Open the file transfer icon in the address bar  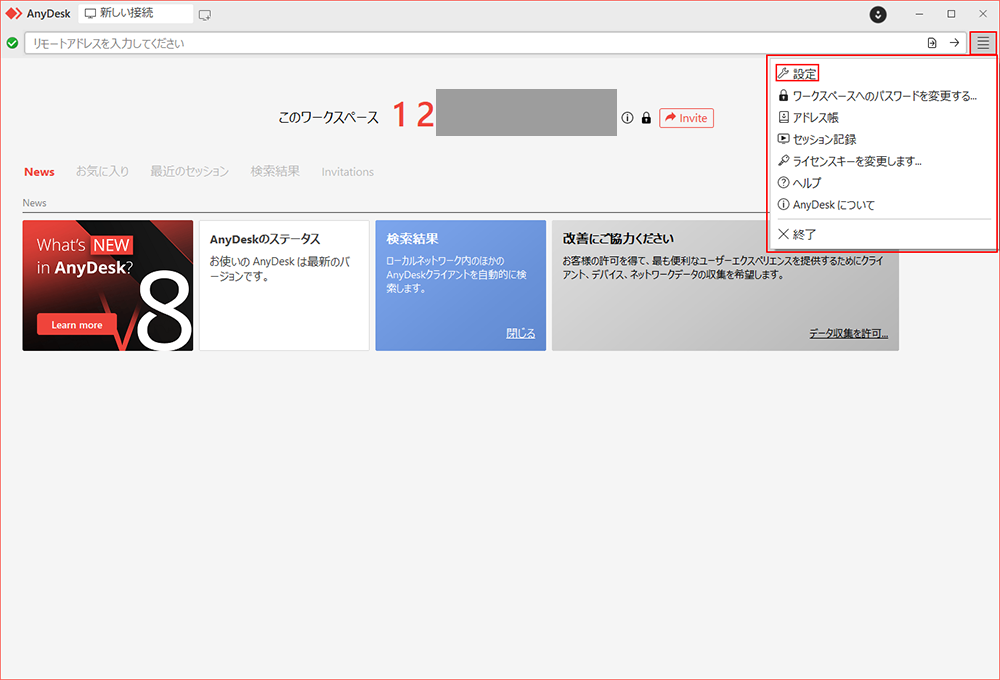pos(930,43)
